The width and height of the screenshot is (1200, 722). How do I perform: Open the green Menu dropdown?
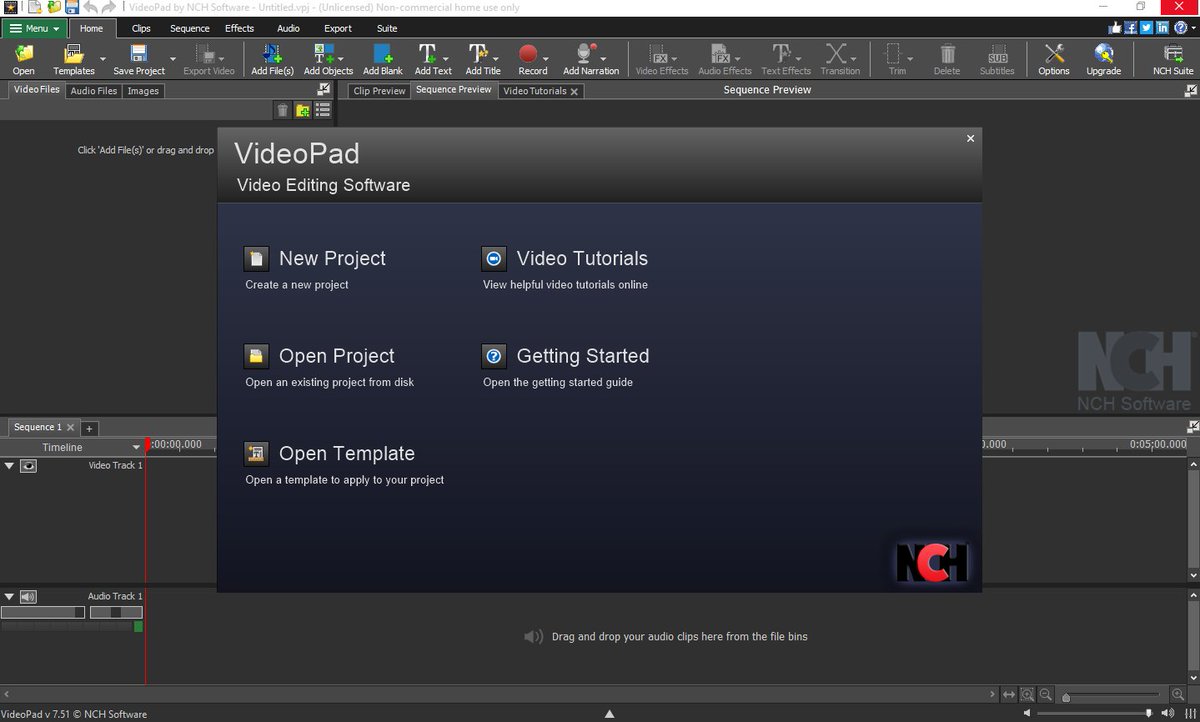(x=34, y=29)
